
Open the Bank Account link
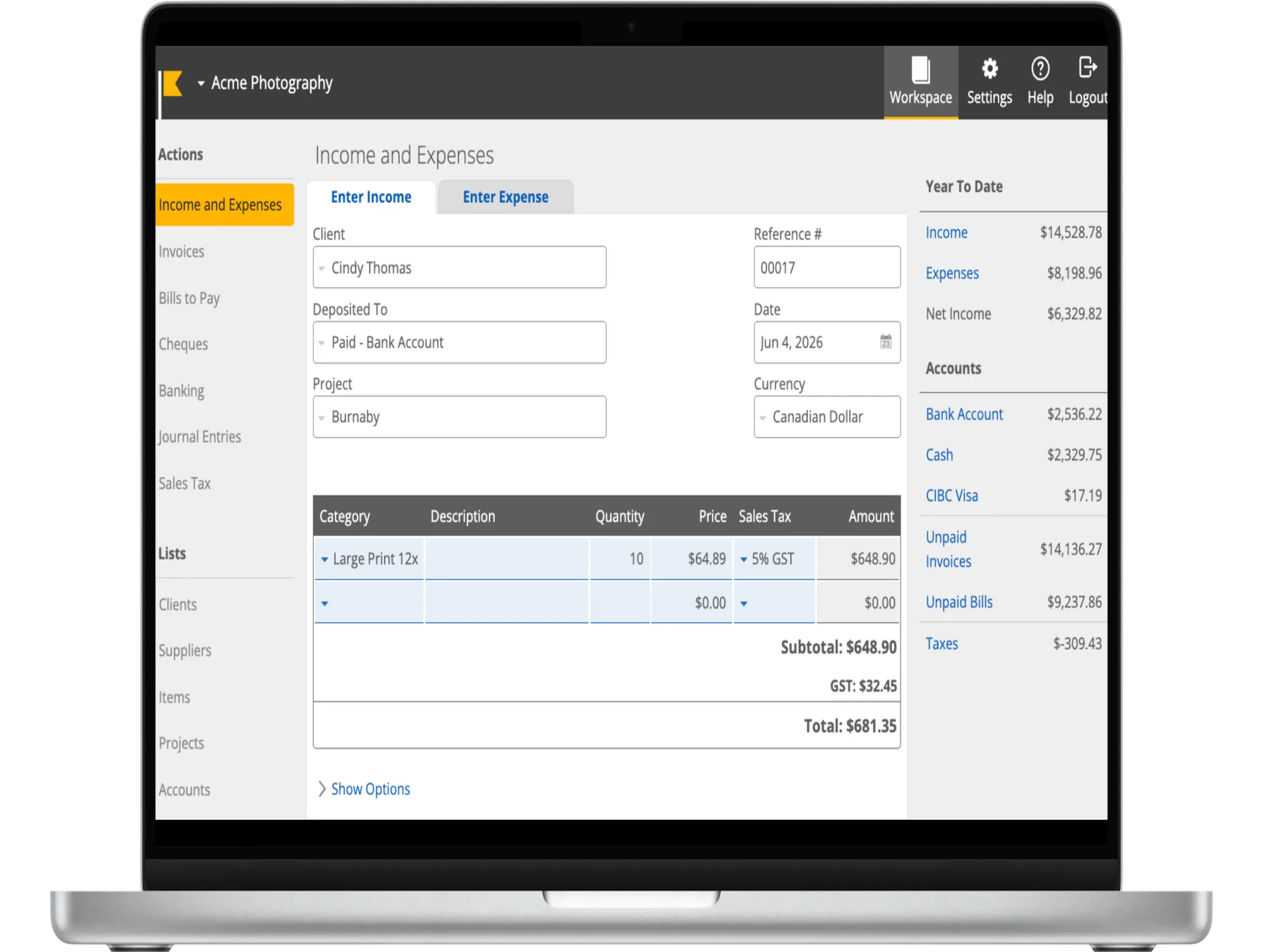click(964, 414)
